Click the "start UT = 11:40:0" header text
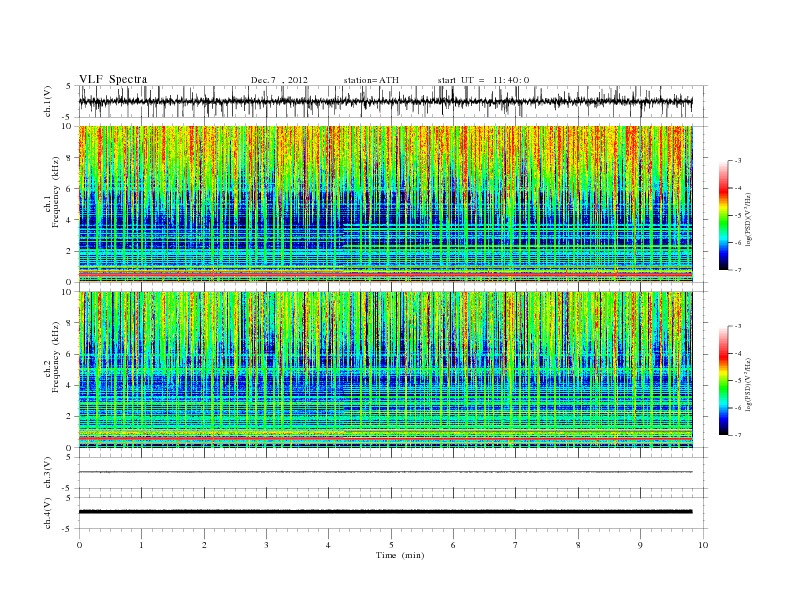The height and width of the screenshot is (612, 792). pyautogui.click(x=483, y=80)
